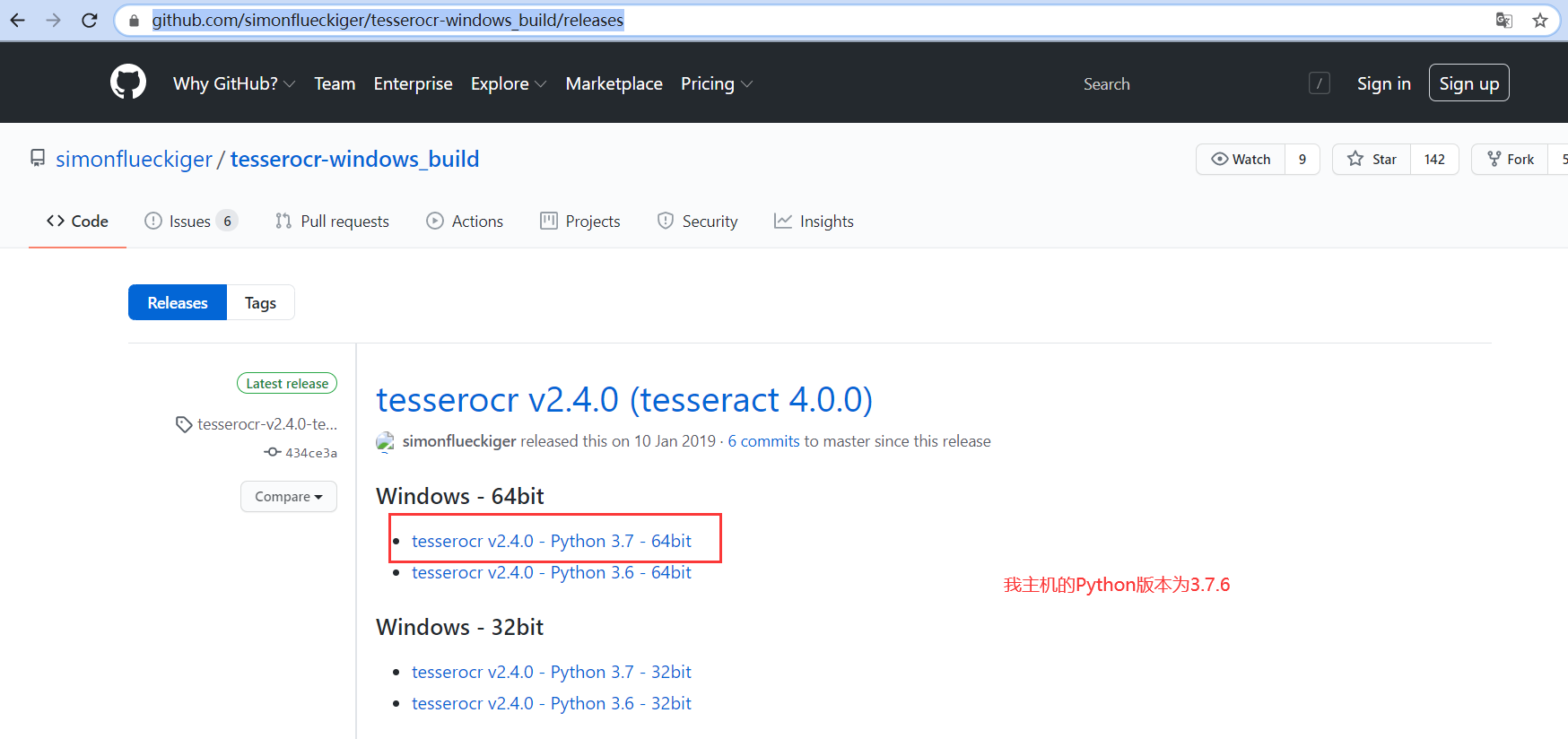The height and width of the screenshot is (739, 1568).
Task: Go to the Security tab
Action: click(x=697, y=222)
